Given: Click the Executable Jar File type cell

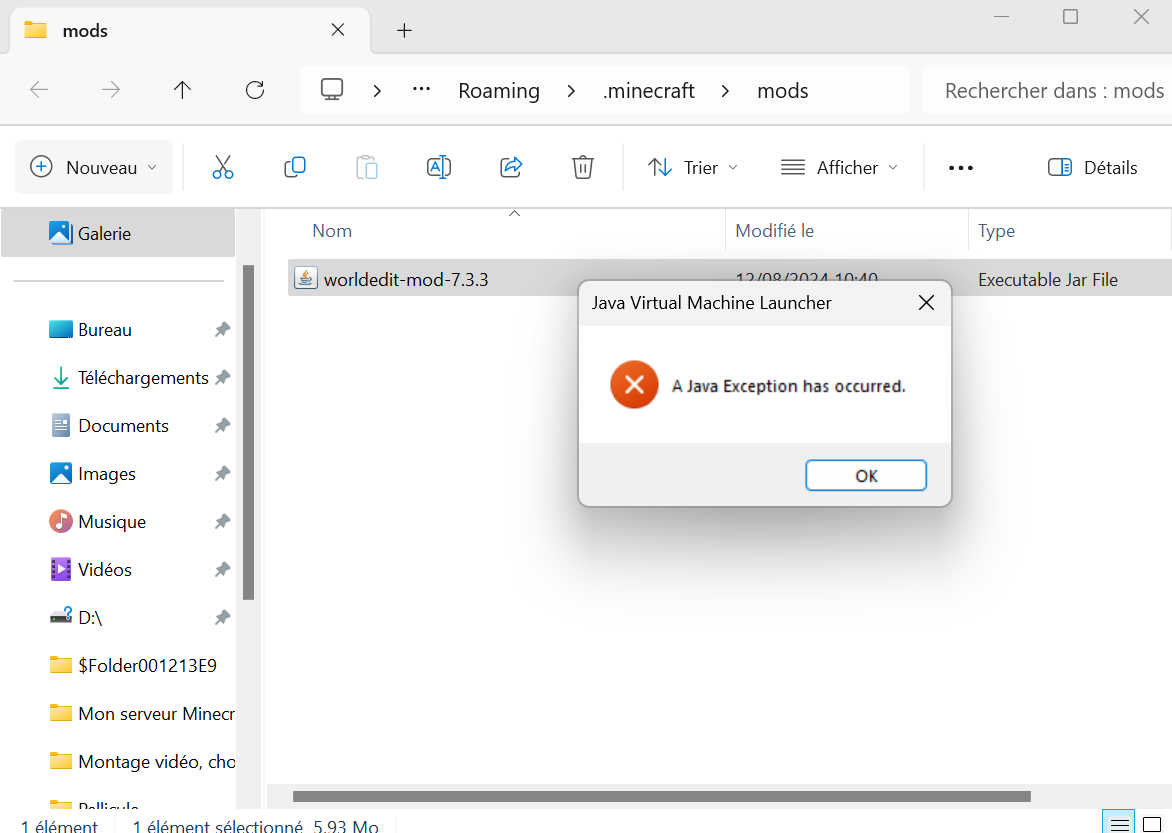Looking at the screenshot, I should coord(1048,280).
